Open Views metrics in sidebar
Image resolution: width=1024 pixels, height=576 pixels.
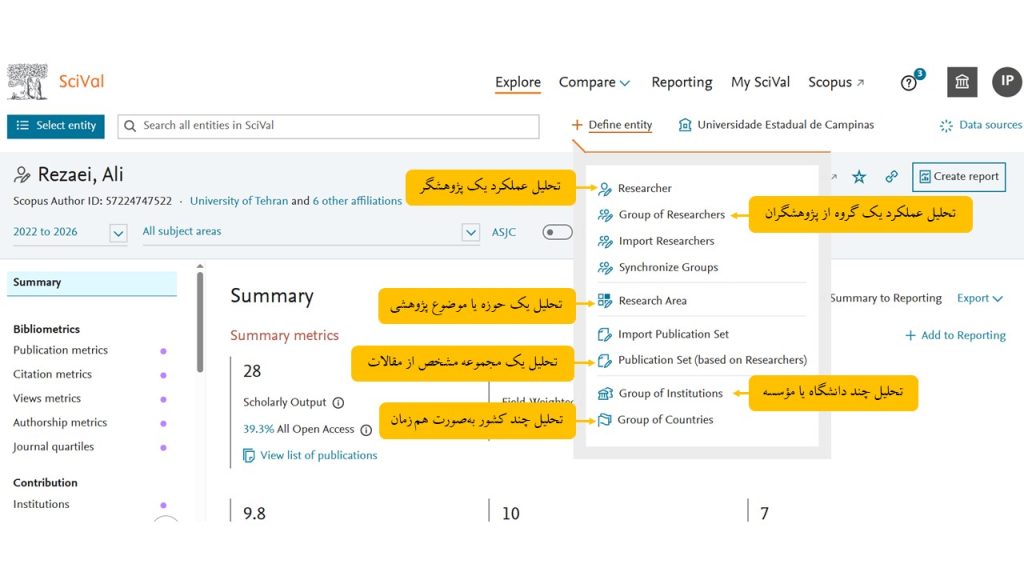pyautogui.click(x=47, y=398)
